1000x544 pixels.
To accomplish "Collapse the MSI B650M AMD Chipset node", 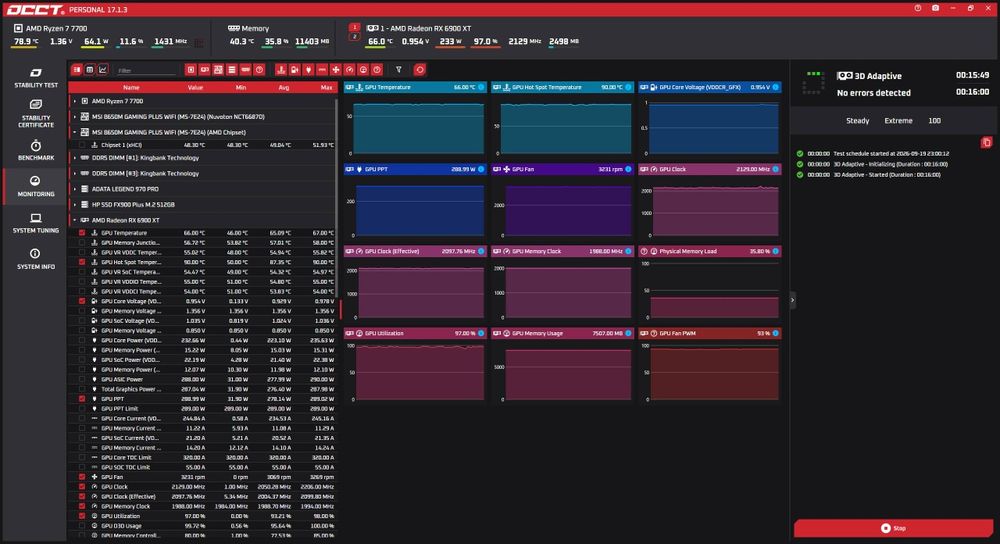I will [75, 132].
